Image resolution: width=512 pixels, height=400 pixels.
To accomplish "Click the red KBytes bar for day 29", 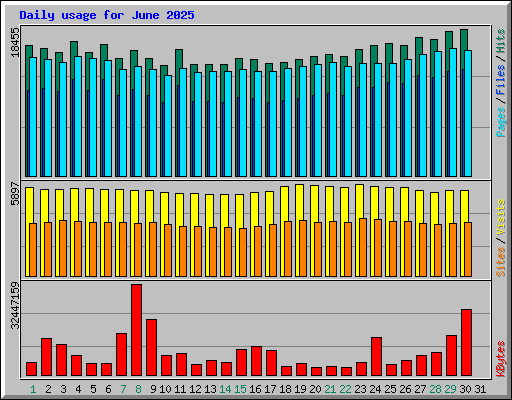I will (451, 356).
